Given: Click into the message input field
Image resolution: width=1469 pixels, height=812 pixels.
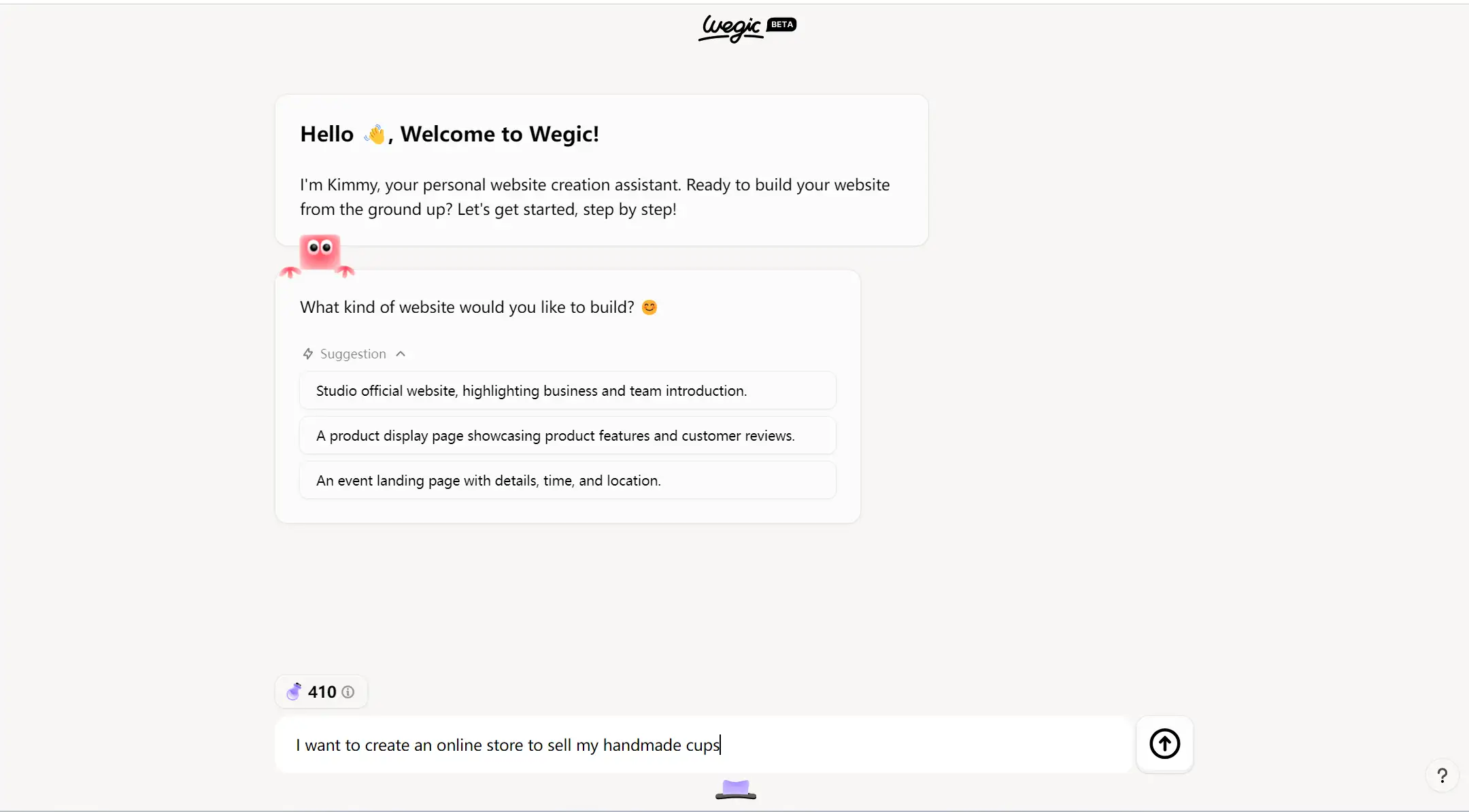Looking at the screenshot, I should coord(704,745).
